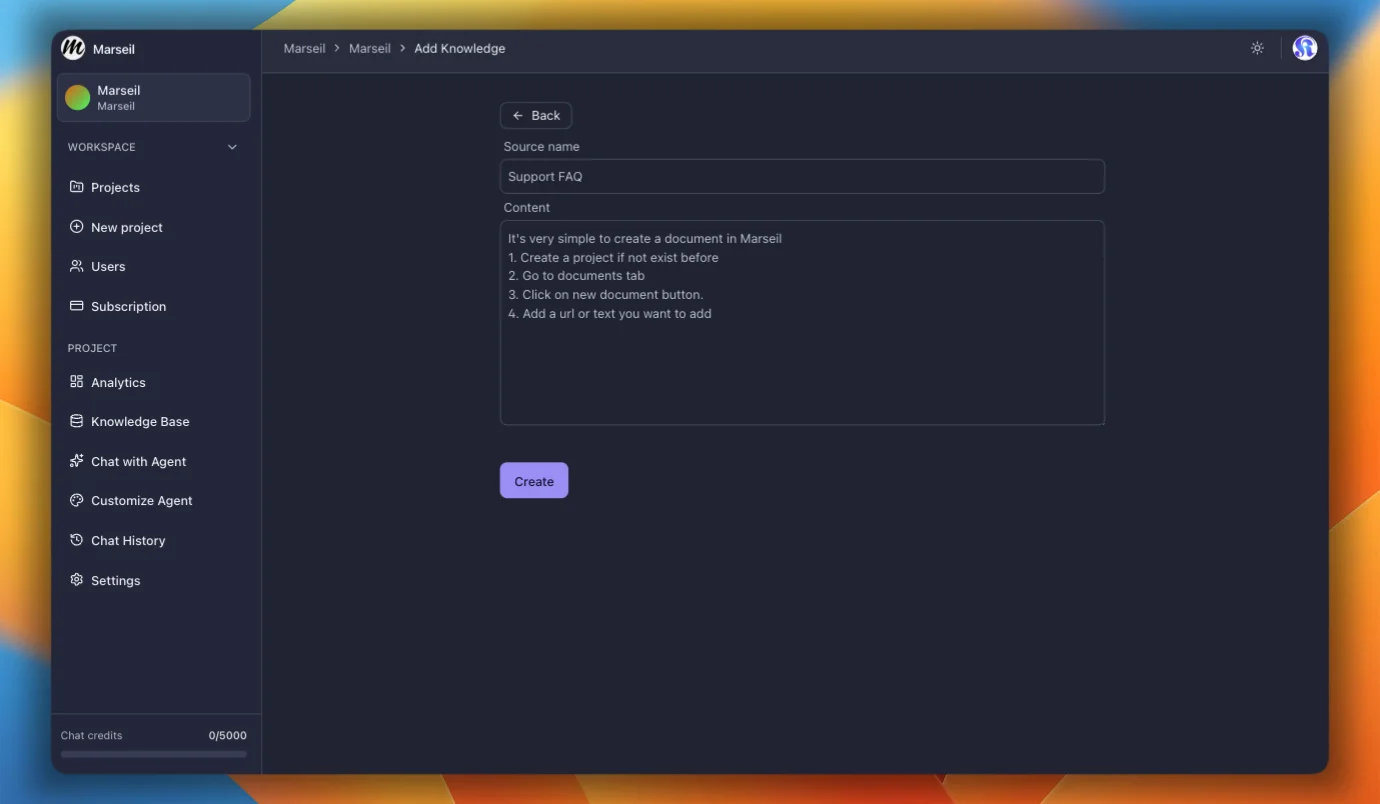Go Back using the Back button
Screen dimensions: 1380x804
point(536,115)
